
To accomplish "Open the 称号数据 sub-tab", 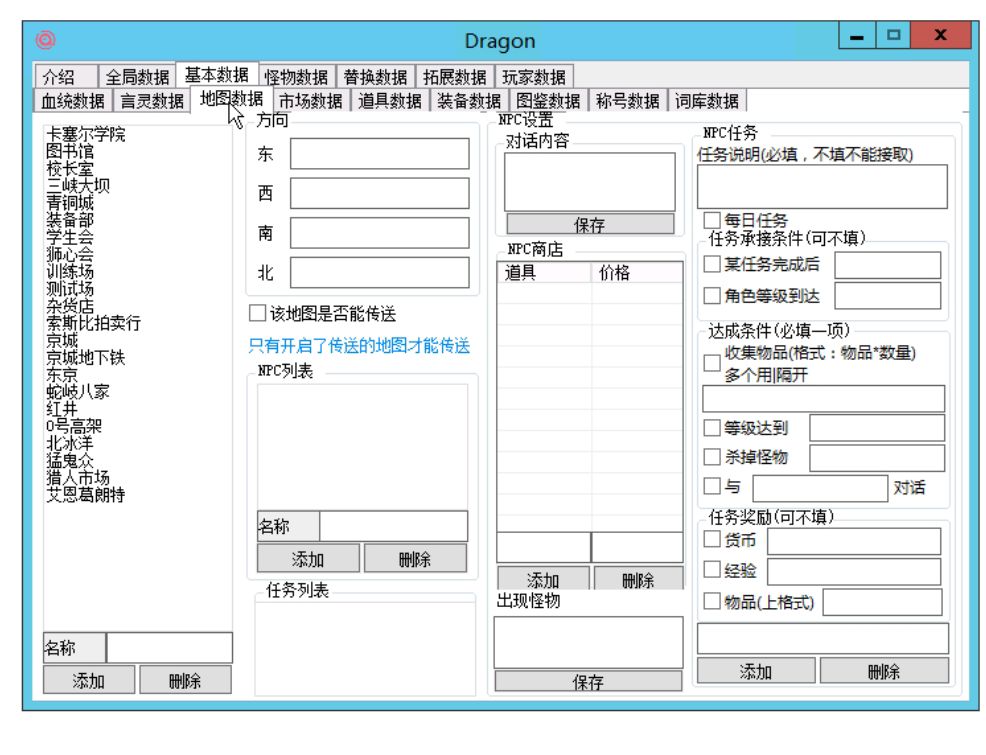I will 628,101.
